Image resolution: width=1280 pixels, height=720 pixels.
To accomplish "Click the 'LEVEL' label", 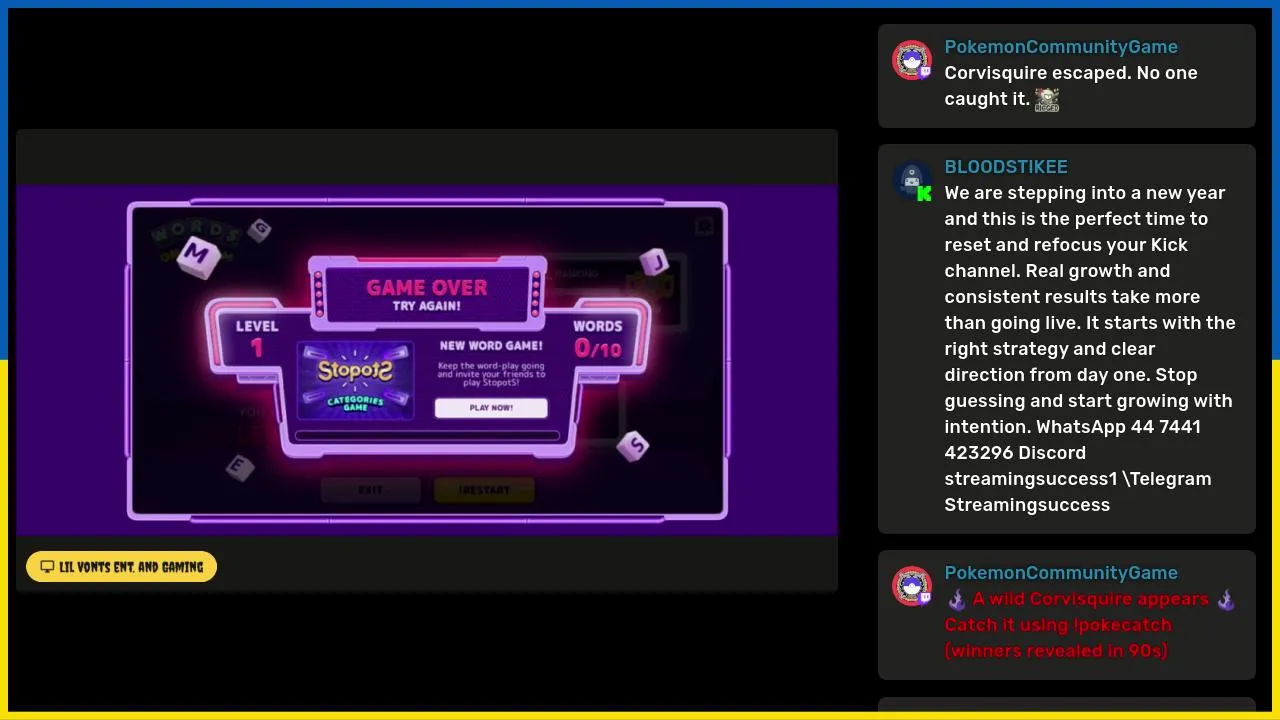I will click(257, 326).
